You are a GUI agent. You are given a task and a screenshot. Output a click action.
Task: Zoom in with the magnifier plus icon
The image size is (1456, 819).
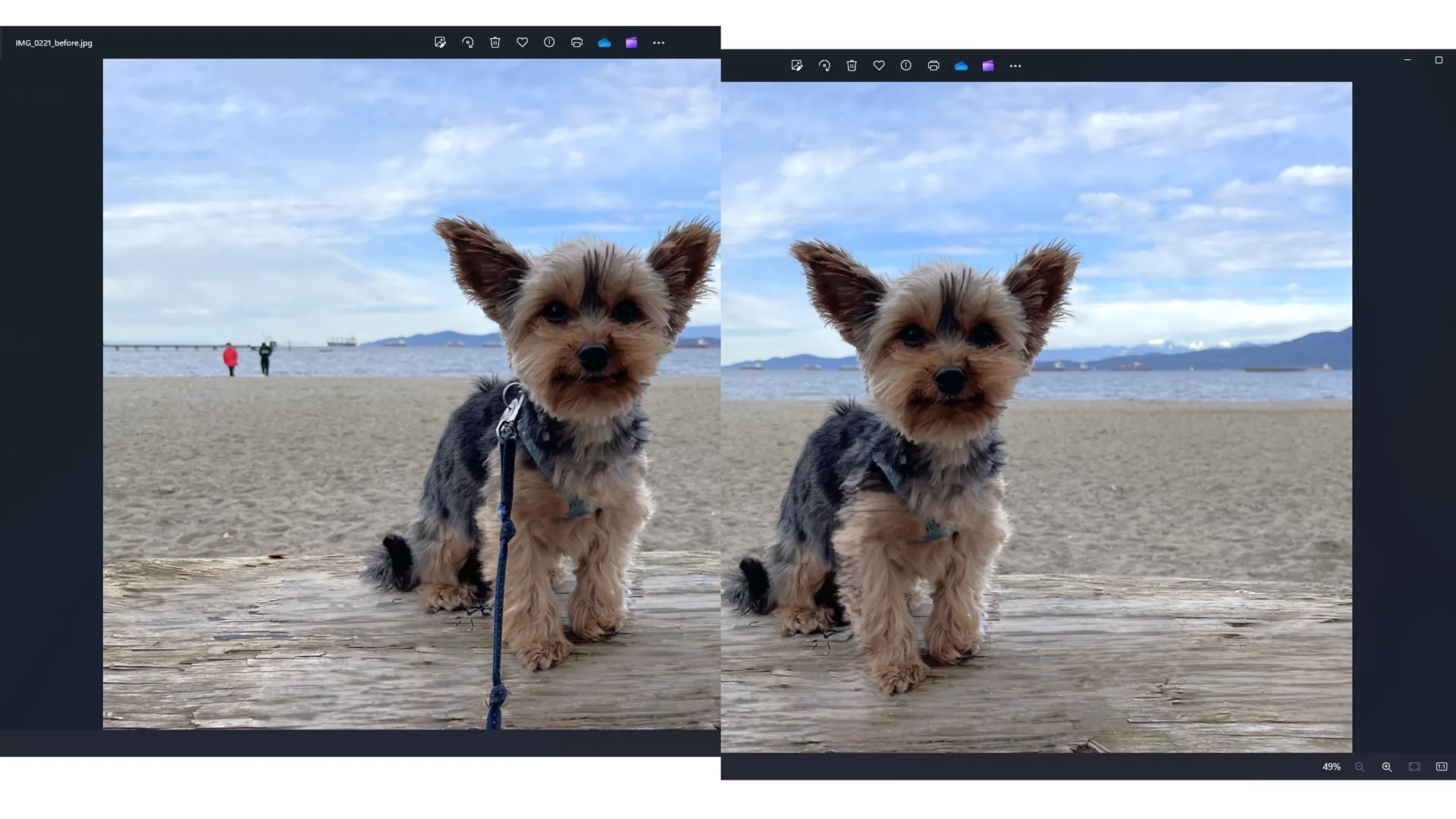pyautogui.click(x=1387, y=767)
